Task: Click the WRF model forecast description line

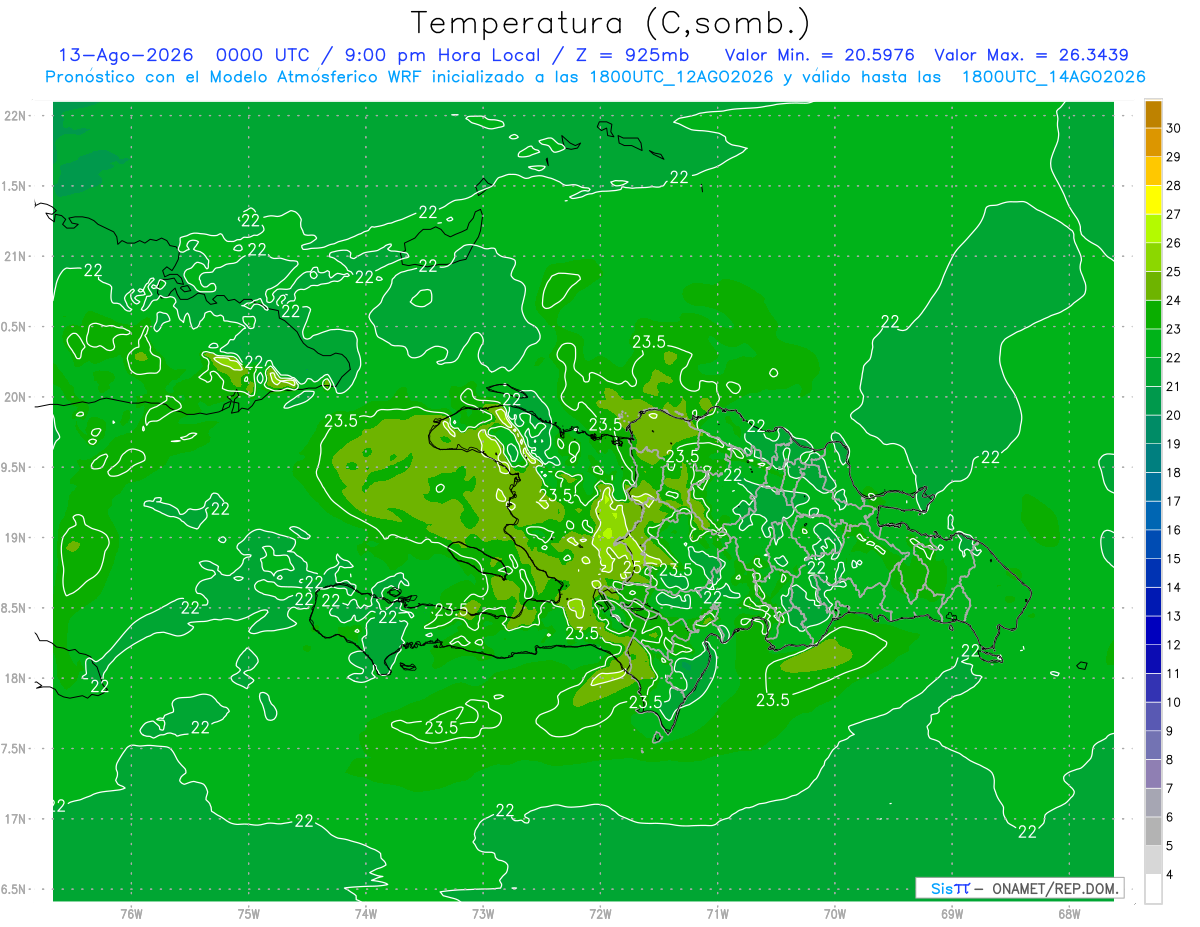Action: coord(595,77)
